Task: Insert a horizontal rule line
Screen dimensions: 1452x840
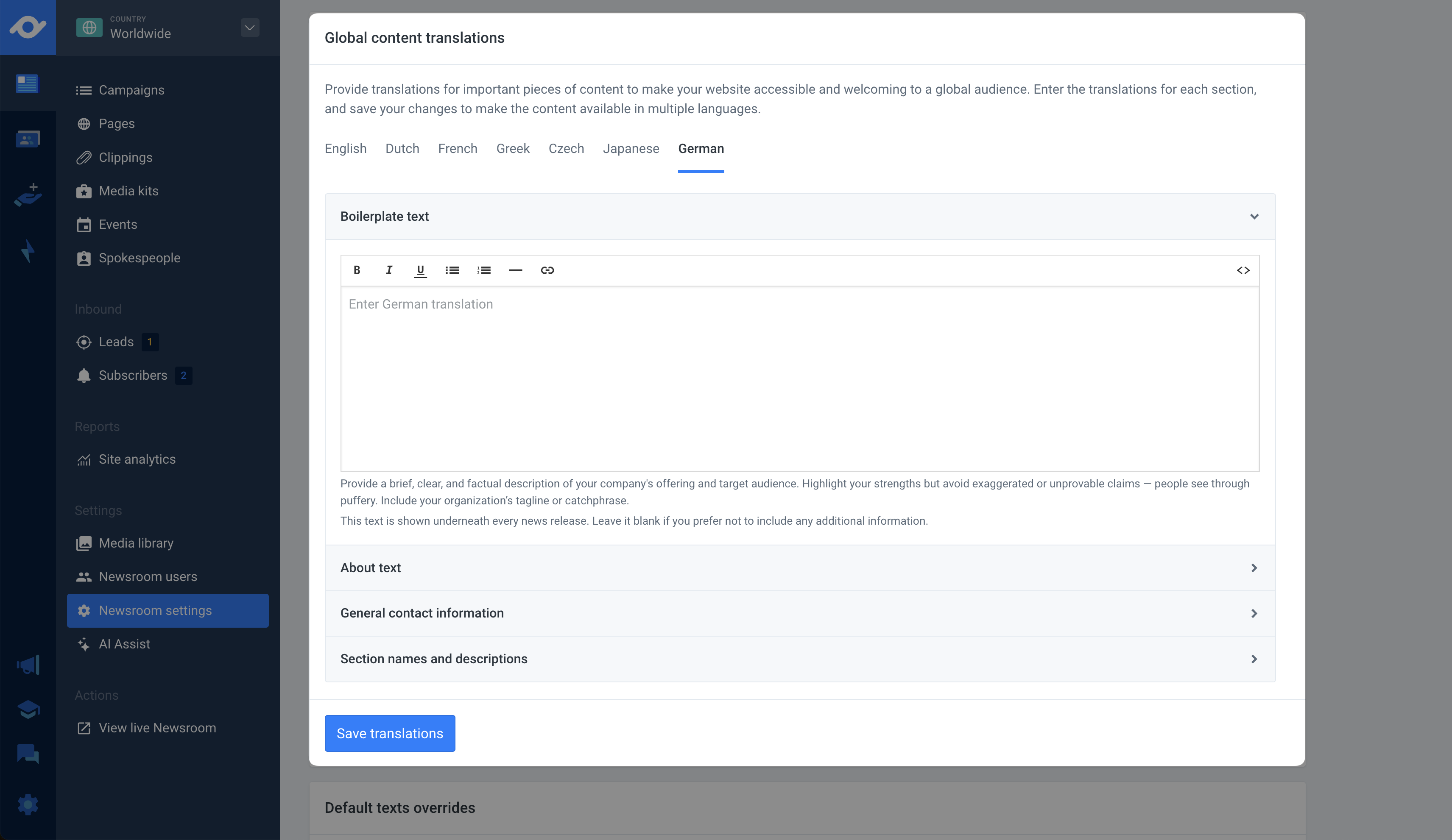Action: (x=516, y=270)
